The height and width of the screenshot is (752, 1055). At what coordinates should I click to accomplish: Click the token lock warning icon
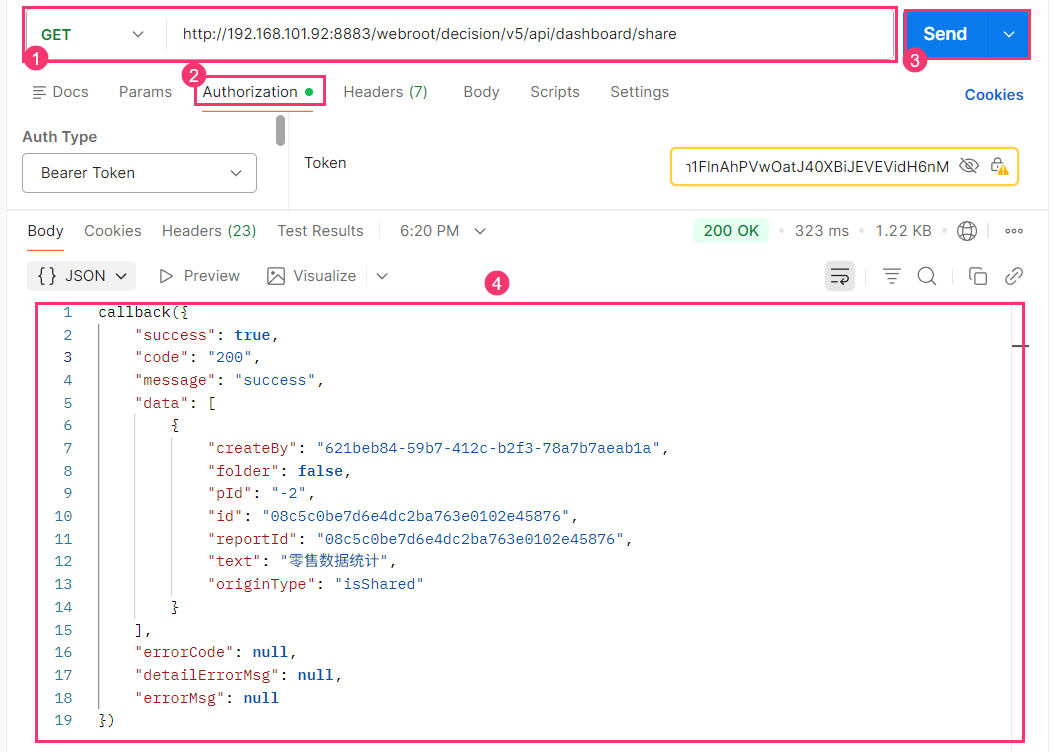pyautogui.click(x=999, y=166)
